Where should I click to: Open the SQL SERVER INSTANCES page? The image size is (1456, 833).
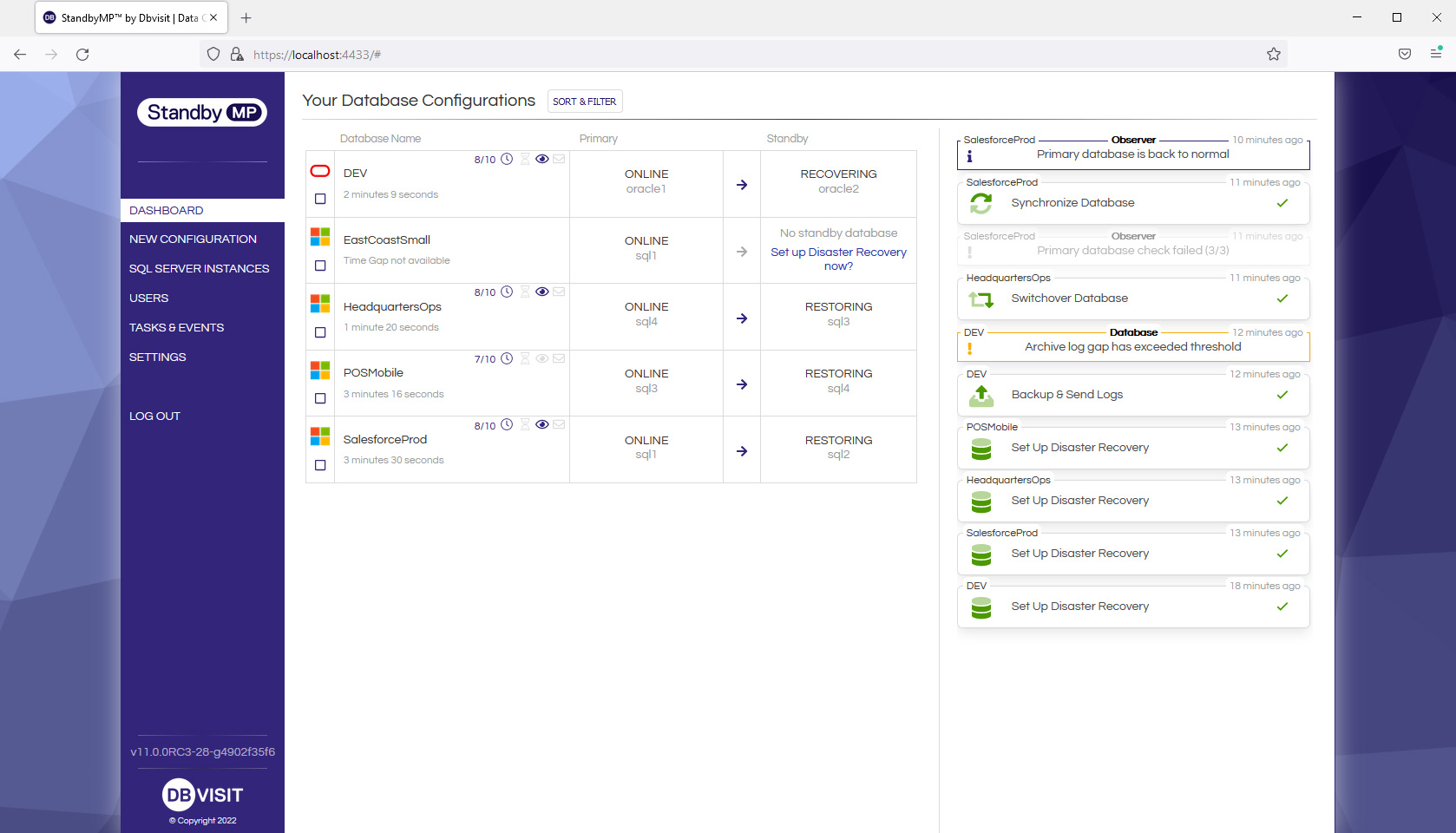(200, 268)
